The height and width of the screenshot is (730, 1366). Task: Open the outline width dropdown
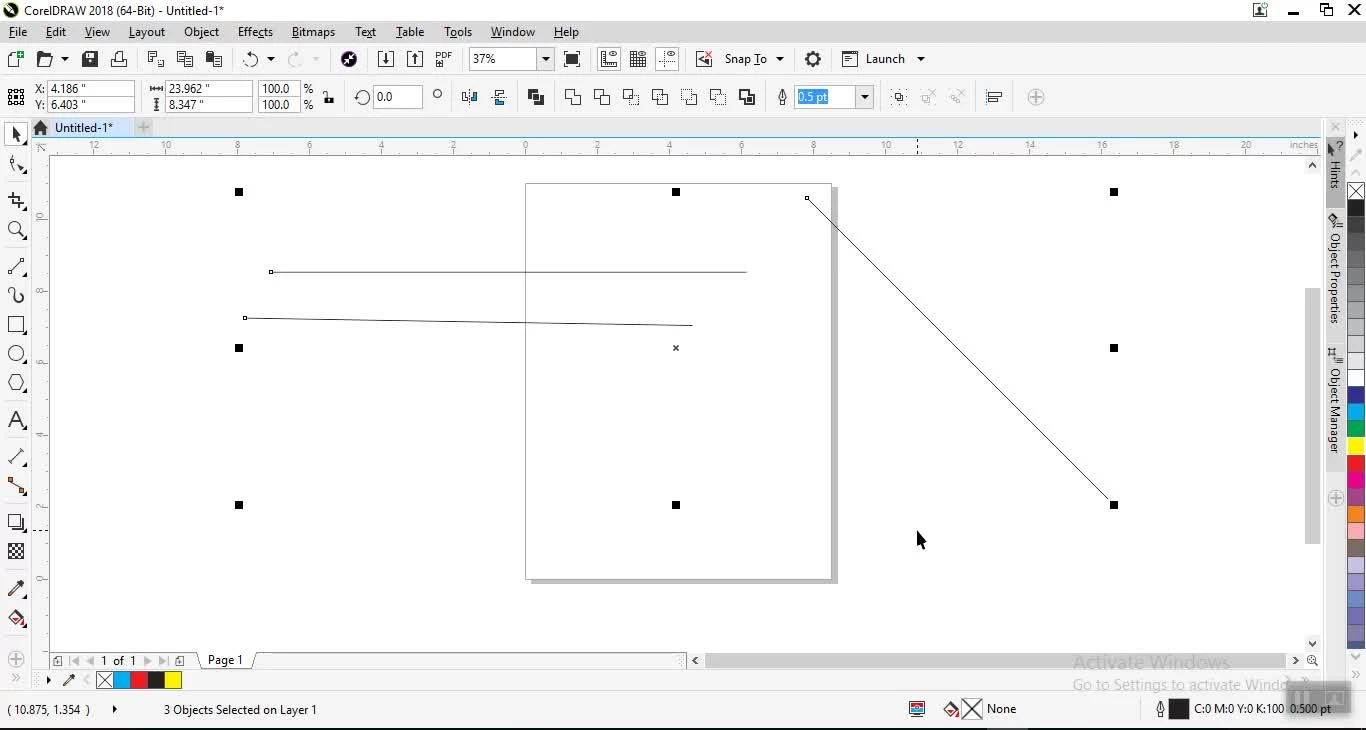865,97
